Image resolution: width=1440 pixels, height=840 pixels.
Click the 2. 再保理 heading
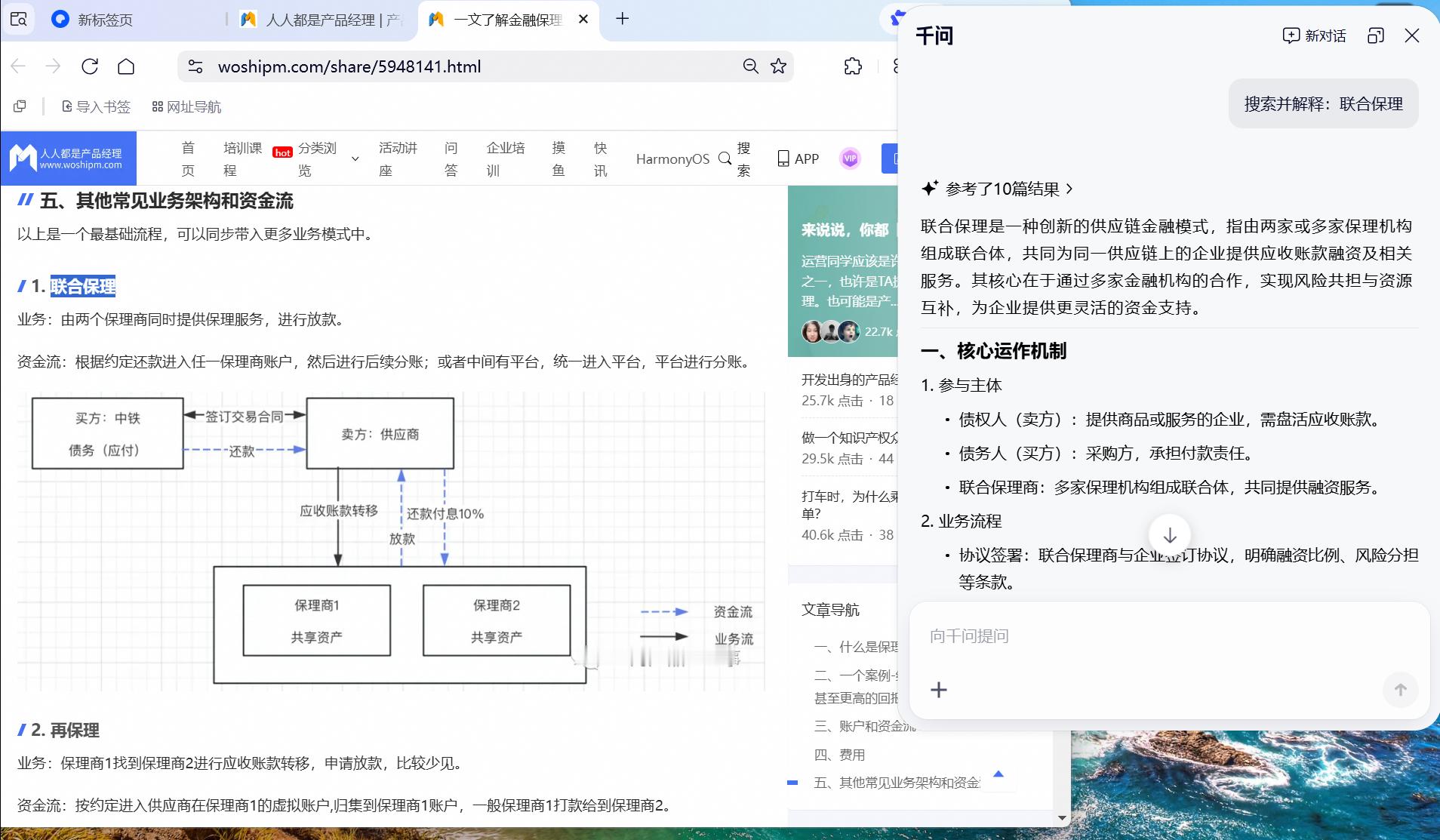65,731
